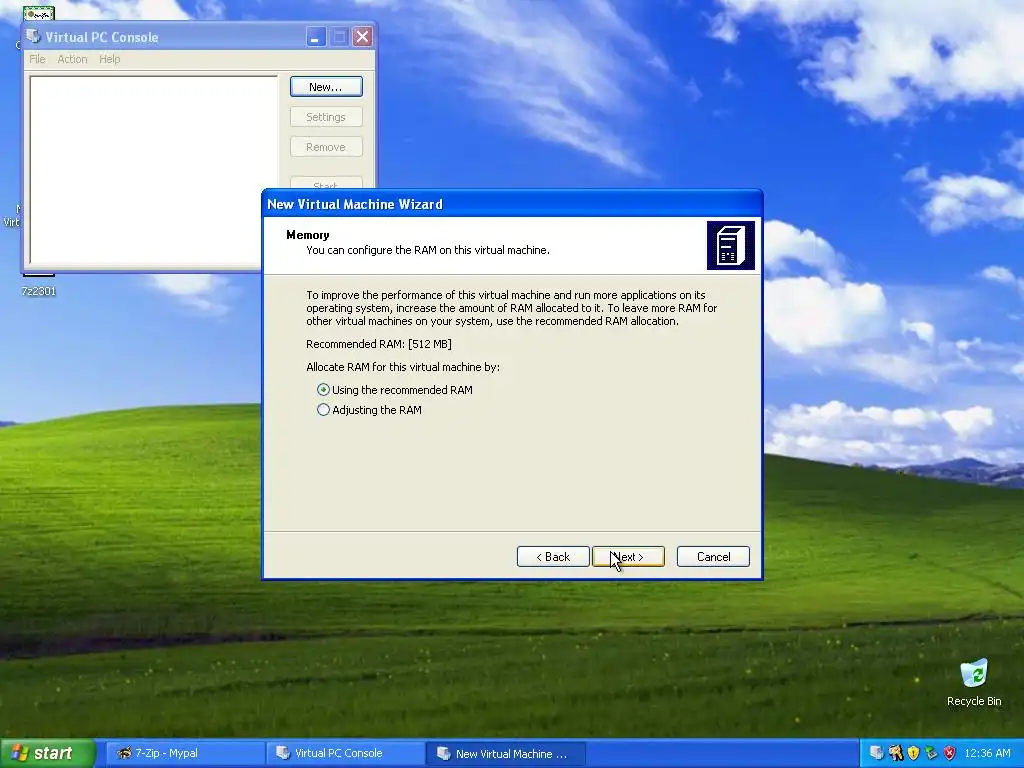
Task: Go to the Next wizard page
Action: click(628, 556)
